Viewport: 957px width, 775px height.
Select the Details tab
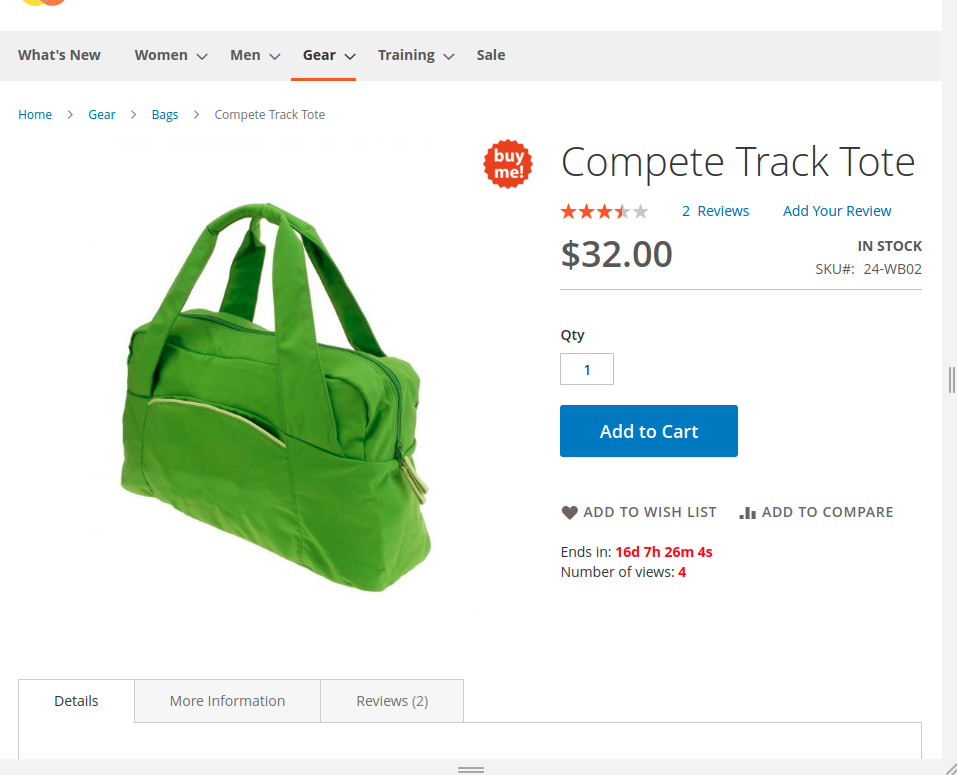tap(76, 701)
